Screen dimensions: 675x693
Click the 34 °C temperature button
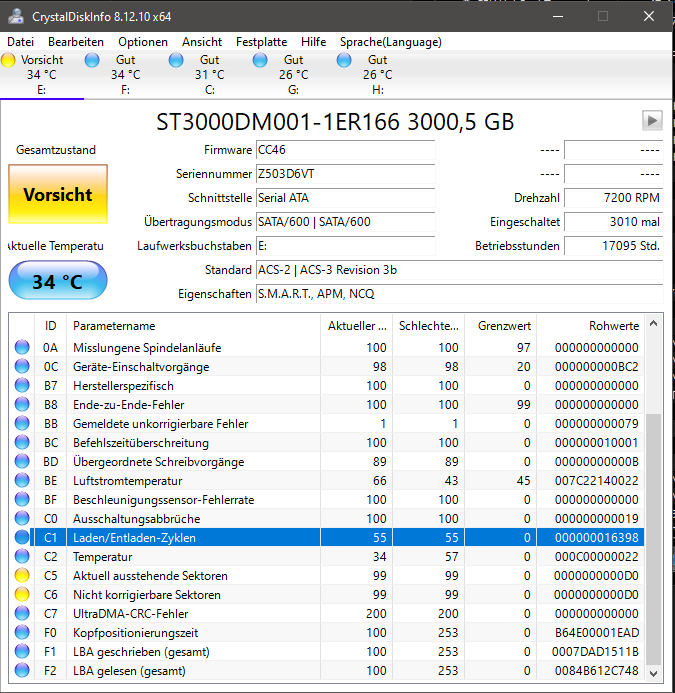point(58,281)
